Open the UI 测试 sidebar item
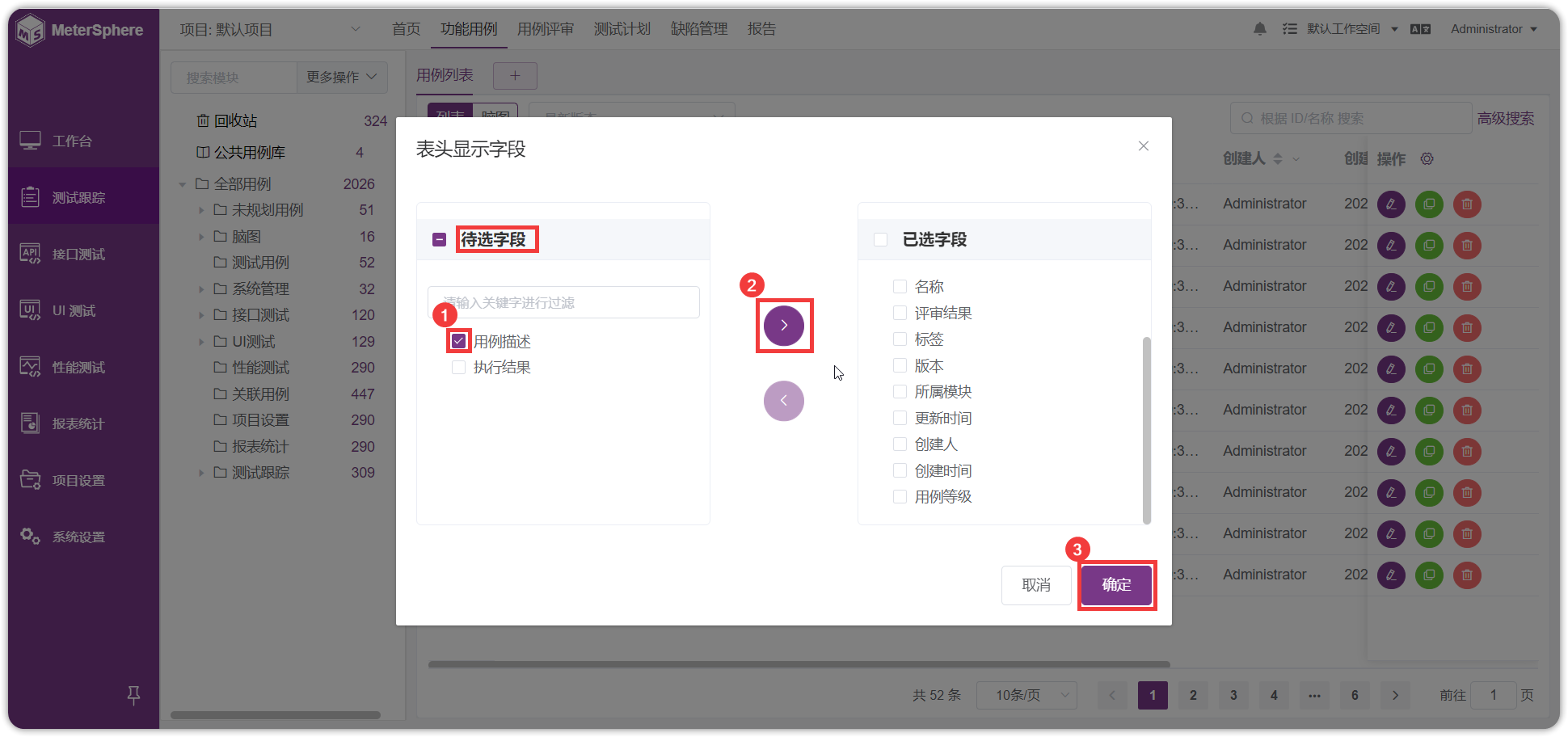The height and width of the screenshot is (737, 1568). coord(84,310)
